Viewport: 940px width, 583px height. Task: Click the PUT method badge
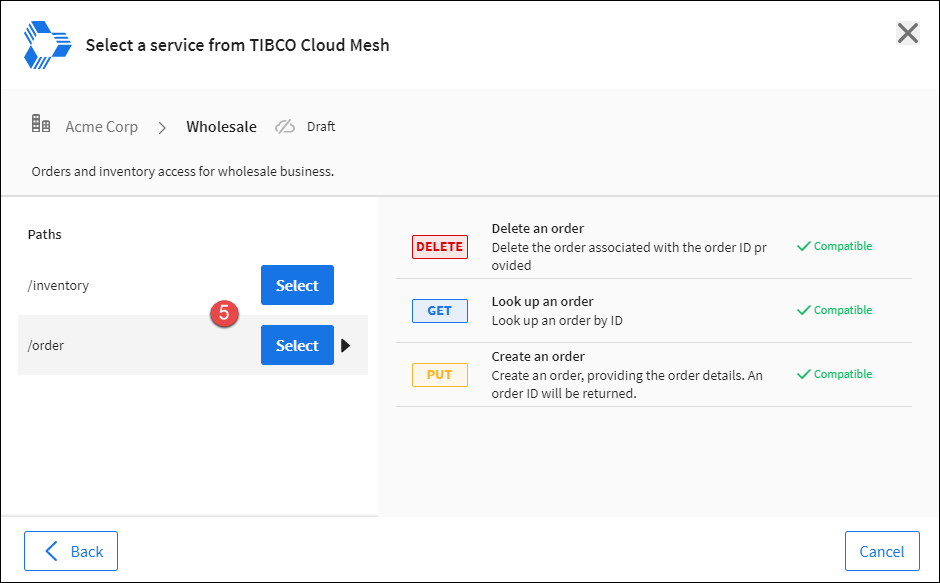tap(439, 375)
